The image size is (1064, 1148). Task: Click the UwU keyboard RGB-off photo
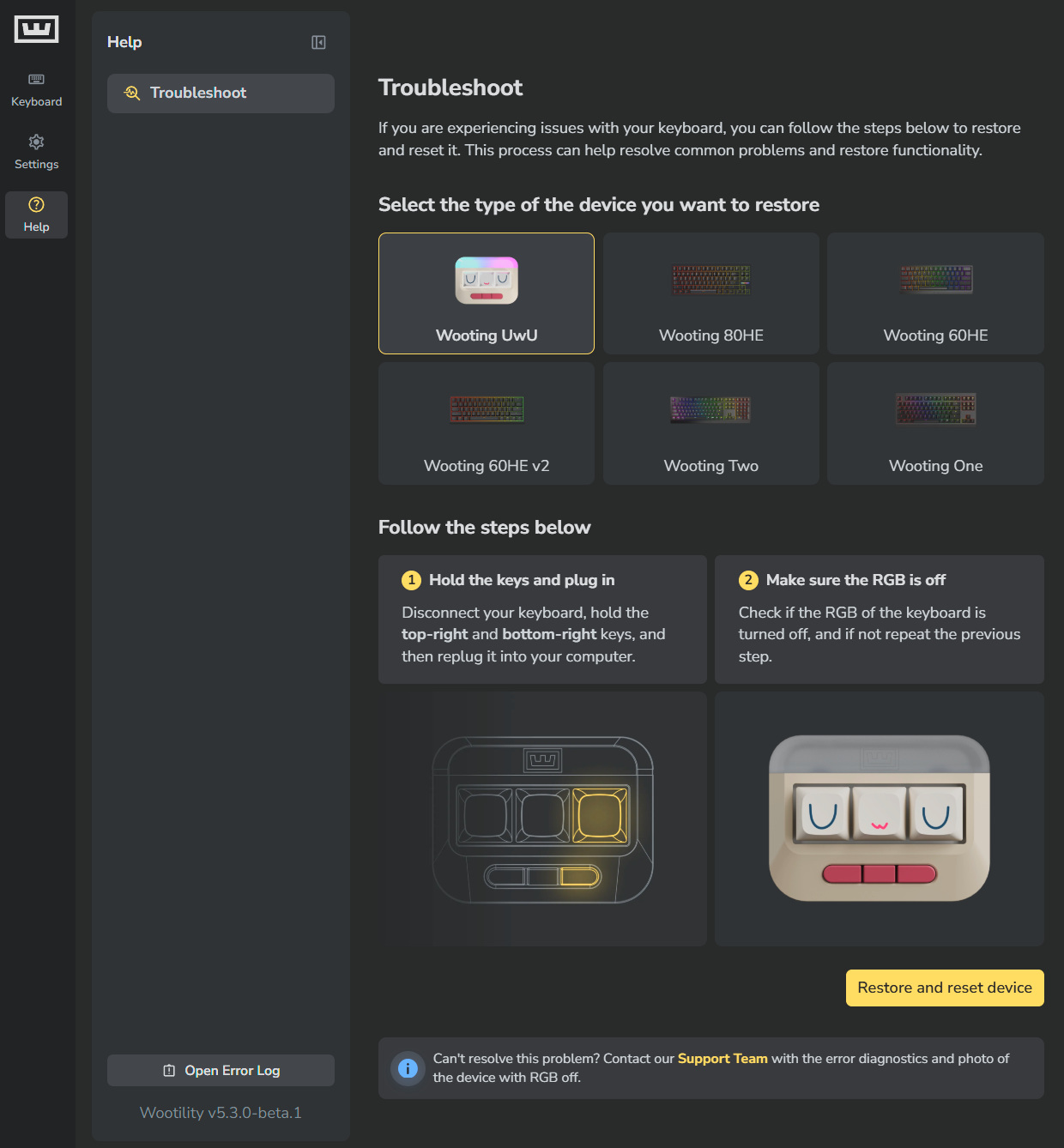point(880,819)
